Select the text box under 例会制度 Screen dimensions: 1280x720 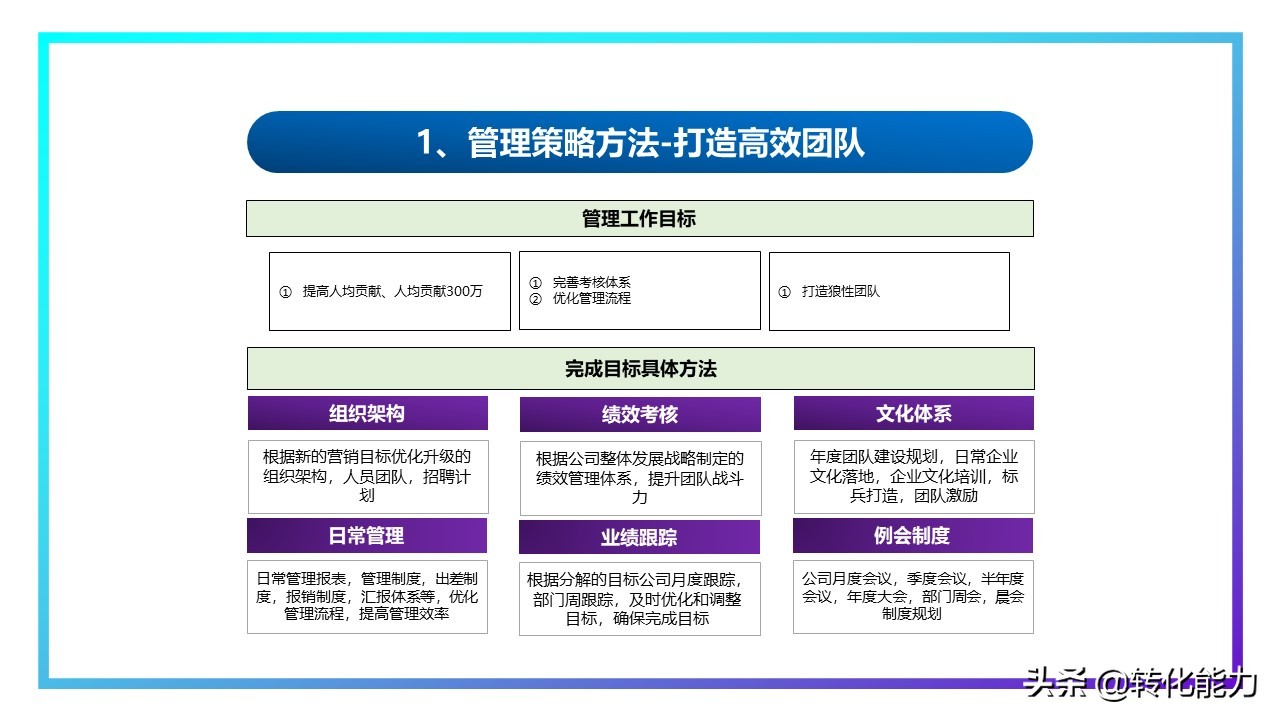(913, 598)
